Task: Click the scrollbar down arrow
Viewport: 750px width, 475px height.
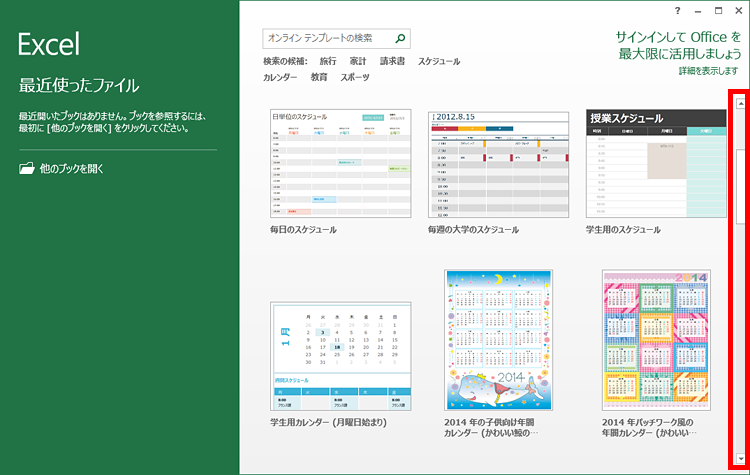Action: [740, 458]
